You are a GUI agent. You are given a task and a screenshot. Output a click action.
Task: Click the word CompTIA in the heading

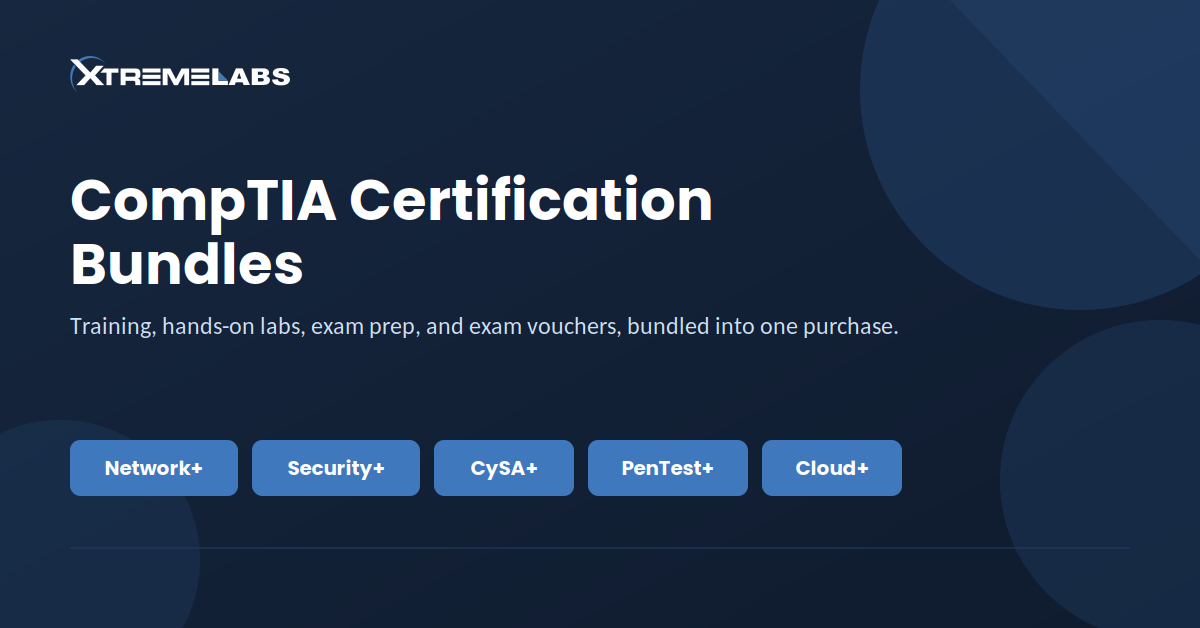coord(203,201)
